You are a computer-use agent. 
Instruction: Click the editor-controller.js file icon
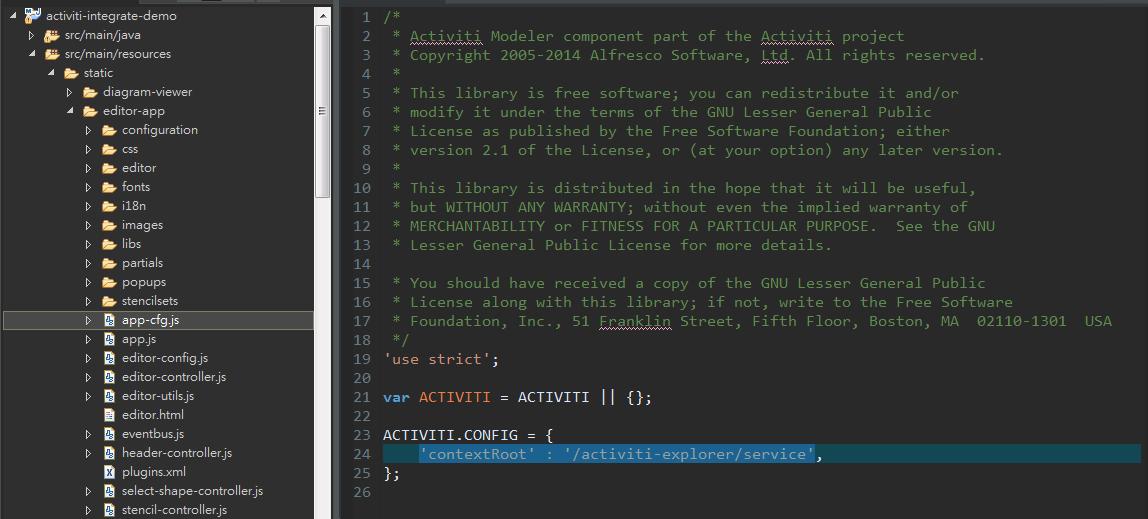click(x=109, y=377)
